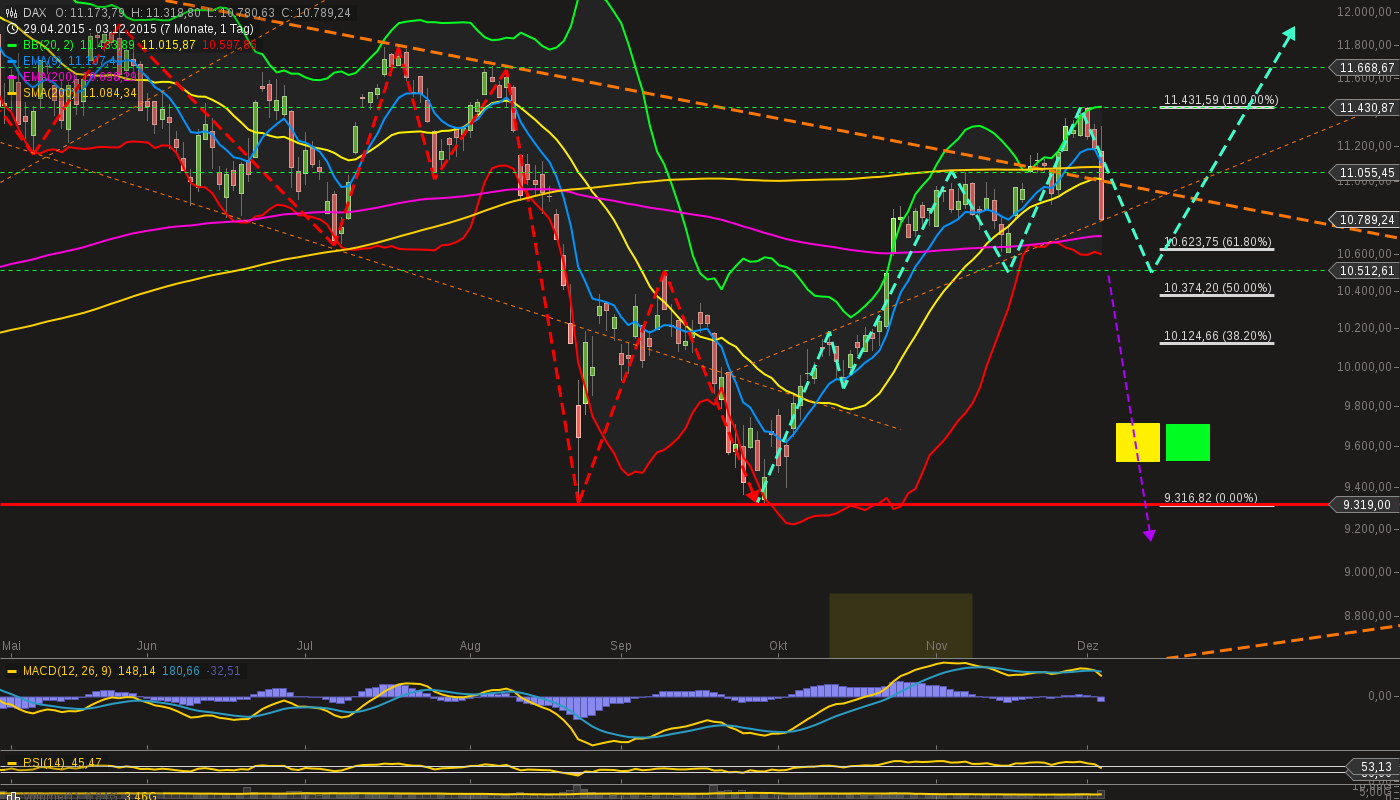Click the yellow SMA(200) line marker
Viewport: 1400px width, 800px height.
coord(12,93)
